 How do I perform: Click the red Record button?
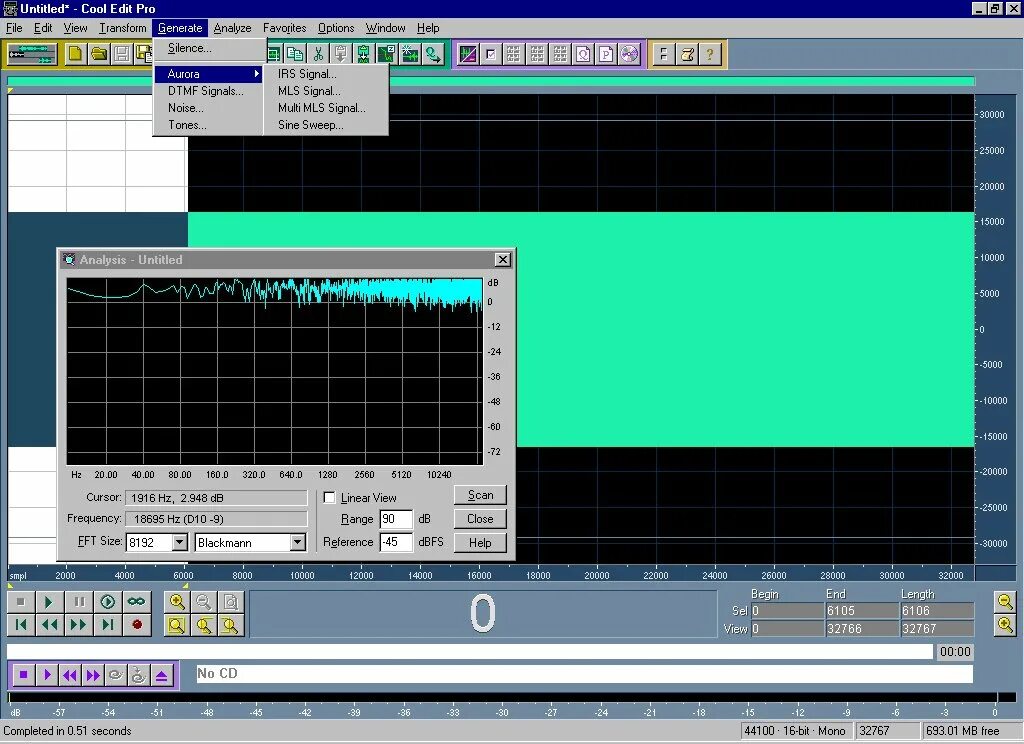coord(136,625)
